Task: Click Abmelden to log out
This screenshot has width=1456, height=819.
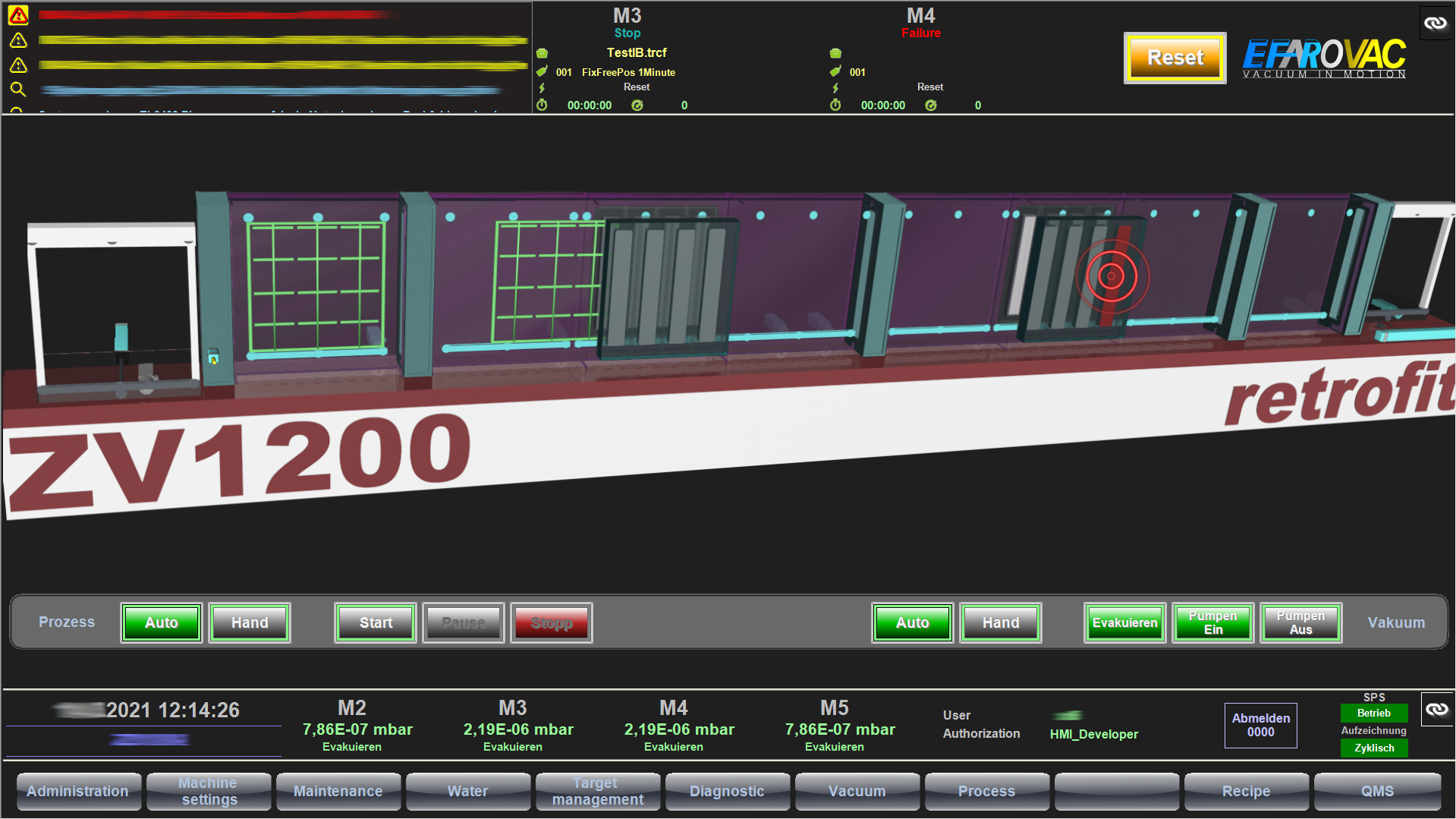Action: 1260,725
